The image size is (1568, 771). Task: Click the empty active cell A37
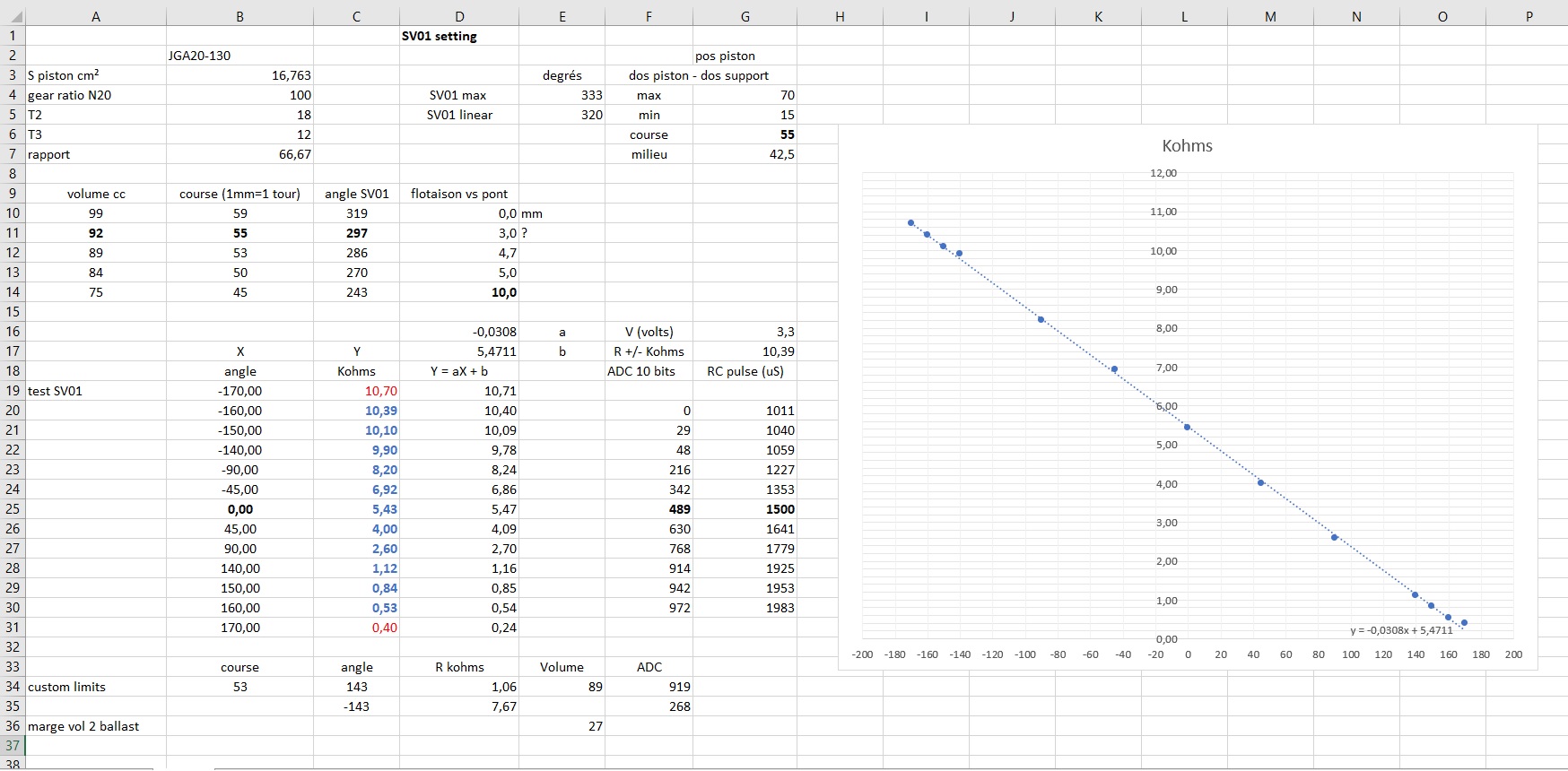(x=95, y=746)
